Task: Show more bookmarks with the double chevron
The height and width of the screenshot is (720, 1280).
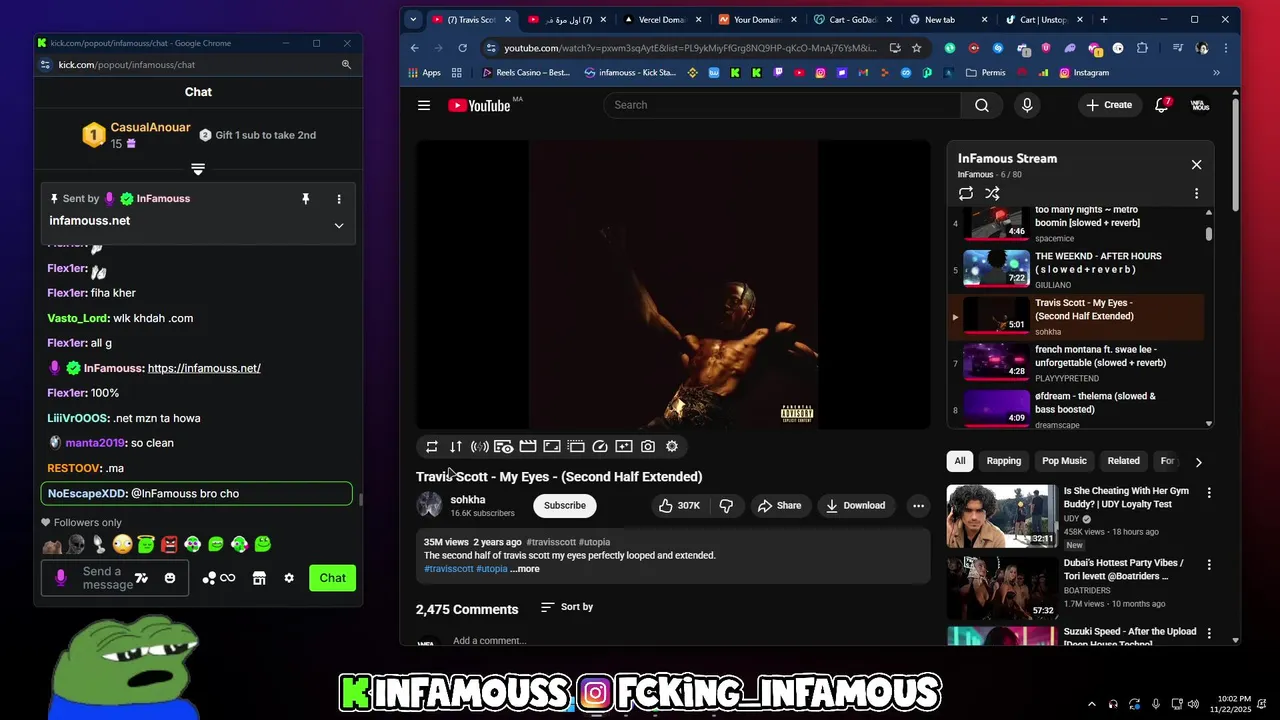Action: click(x=1216, y=73)
